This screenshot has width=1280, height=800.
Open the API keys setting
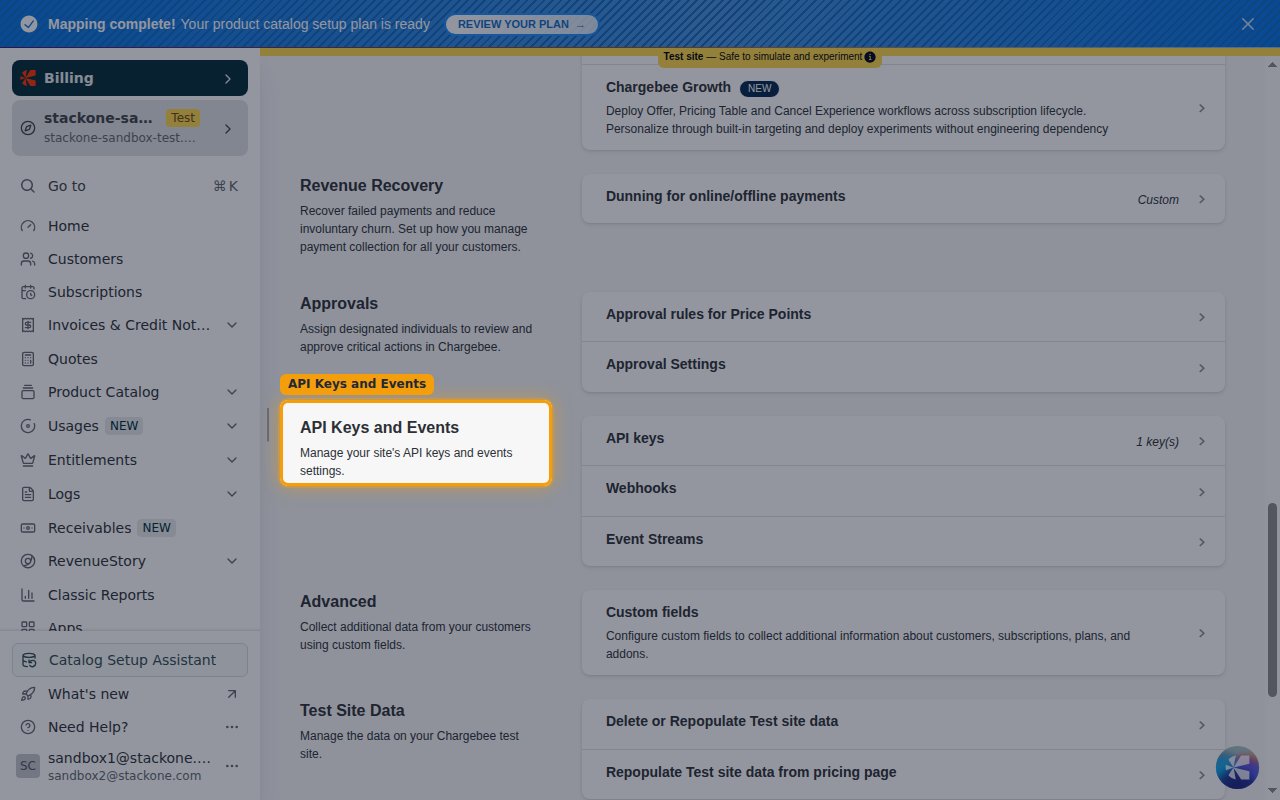(x=903, y=441)
